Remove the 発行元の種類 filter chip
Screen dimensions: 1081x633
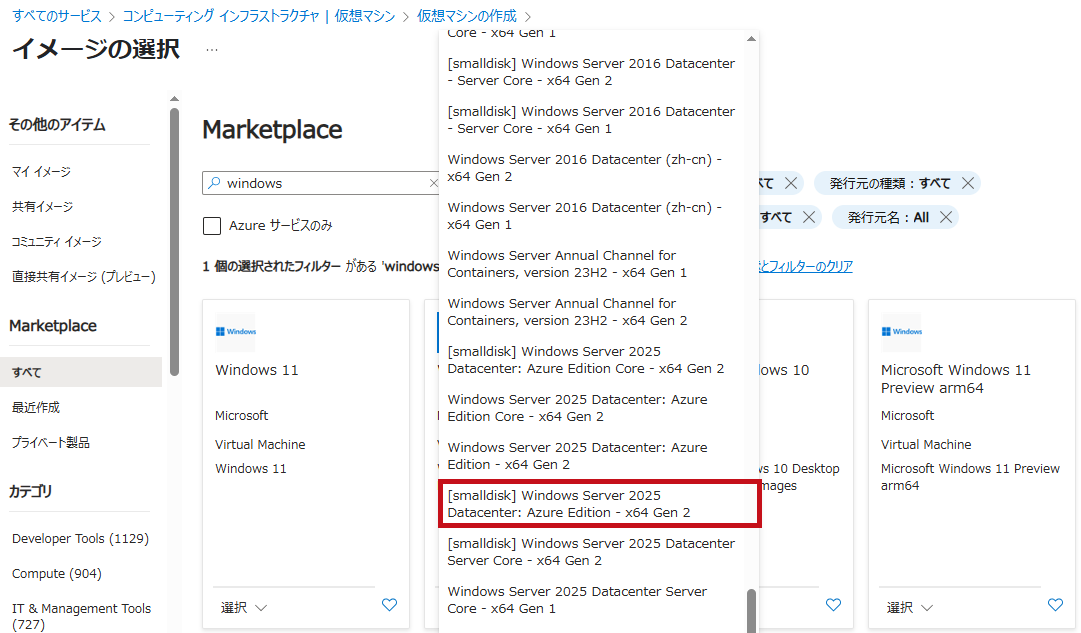click(968, 183)
